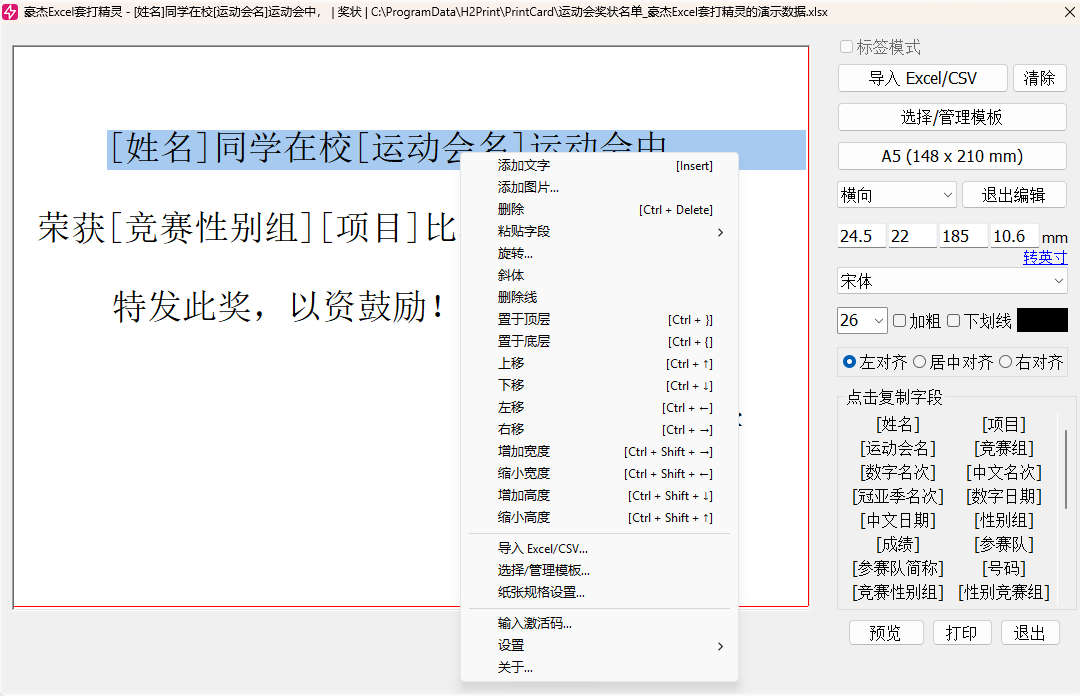The width and height of the screenshot is (1080, 696).
Task: Select the 特发此奖，以资鼓励！ text line
Action: [x=279, y=307]
